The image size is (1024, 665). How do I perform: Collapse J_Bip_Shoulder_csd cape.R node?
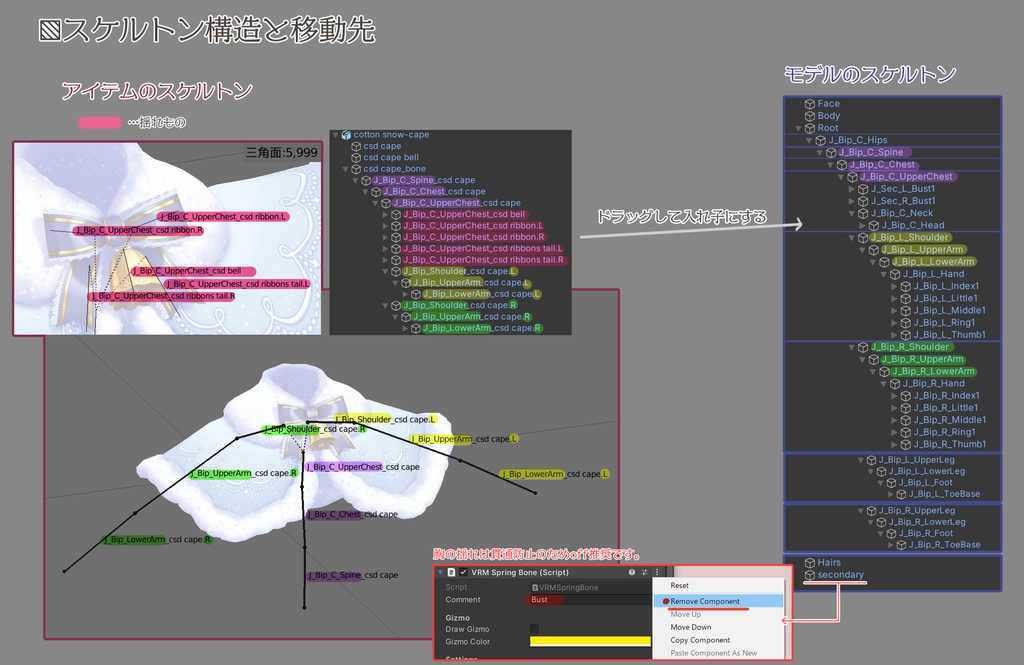(x=385, y=305)
